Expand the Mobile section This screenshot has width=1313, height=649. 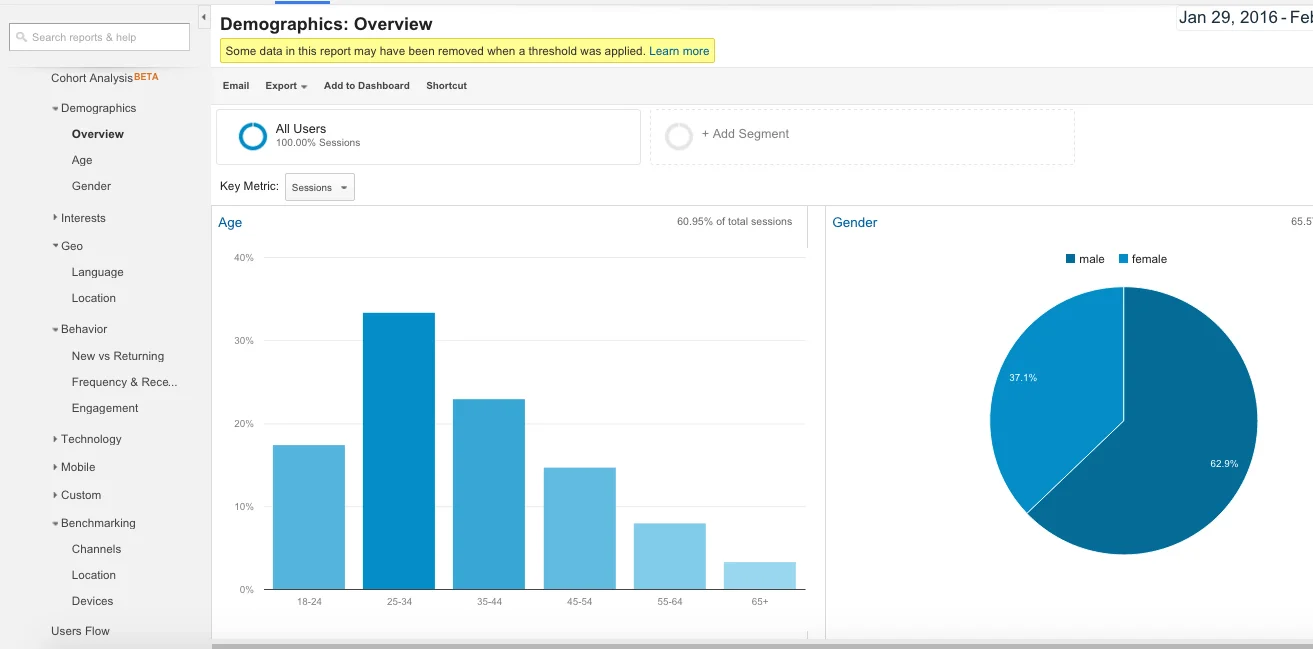coord(55,467)
